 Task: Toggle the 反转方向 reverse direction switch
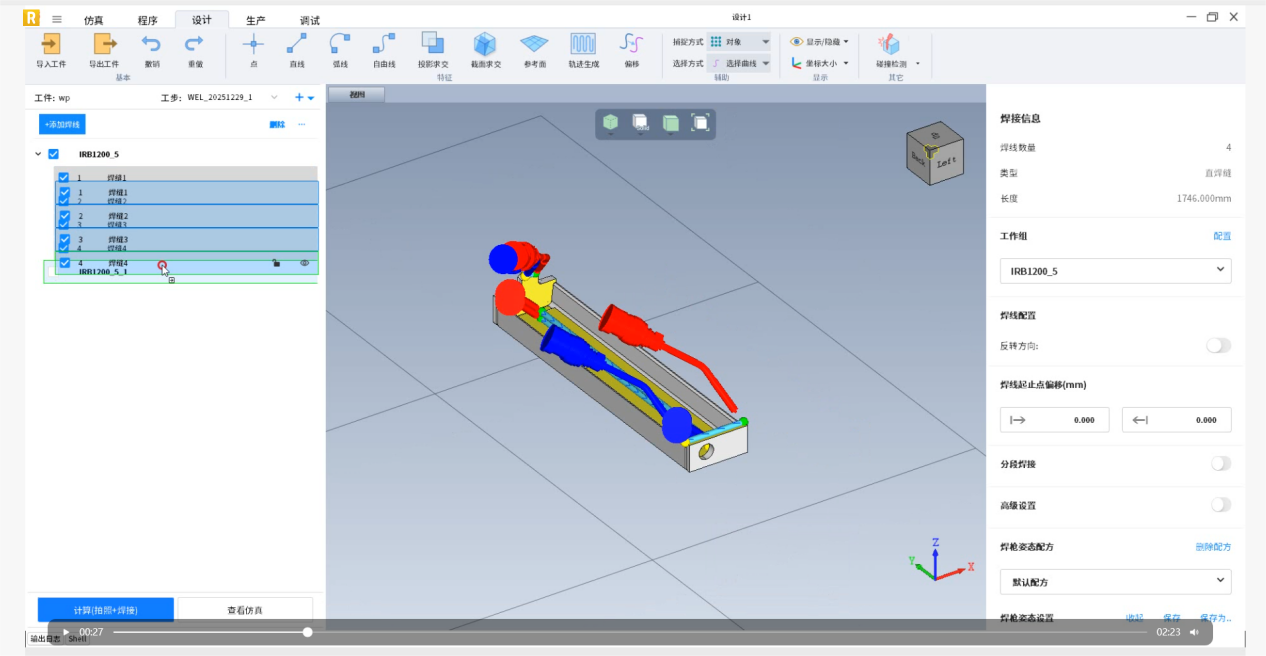coord(1218,345)
